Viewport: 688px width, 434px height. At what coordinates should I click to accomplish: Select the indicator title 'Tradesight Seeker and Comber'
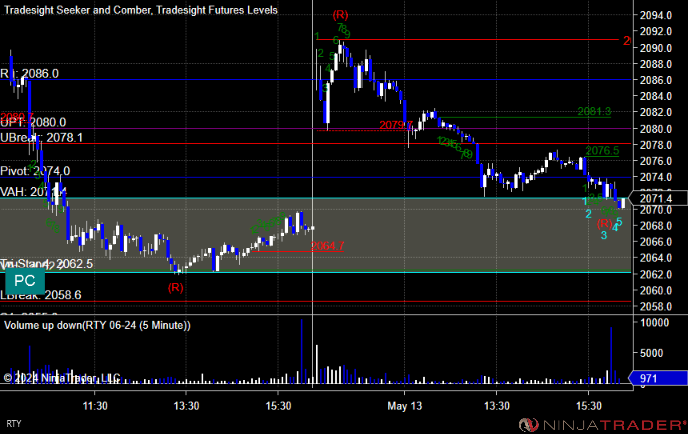(x=77, y=10)
